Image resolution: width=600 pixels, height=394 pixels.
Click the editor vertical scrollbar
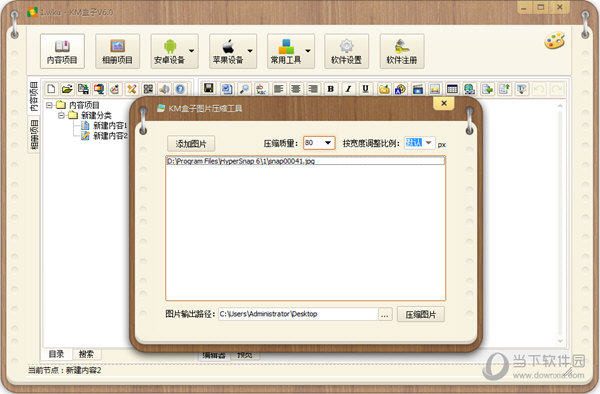click(560, 222)
